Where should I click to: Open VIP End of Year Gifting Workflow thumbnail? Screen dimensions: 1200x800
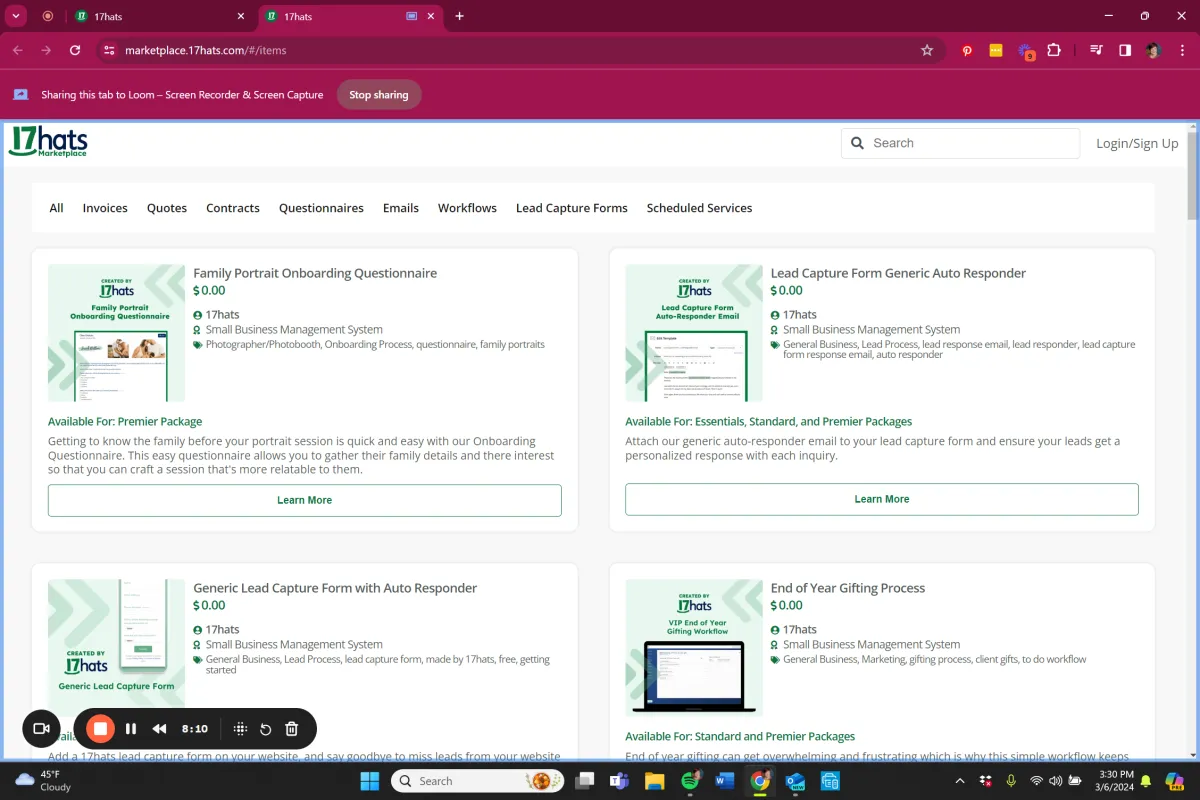[x=694, y=648]
